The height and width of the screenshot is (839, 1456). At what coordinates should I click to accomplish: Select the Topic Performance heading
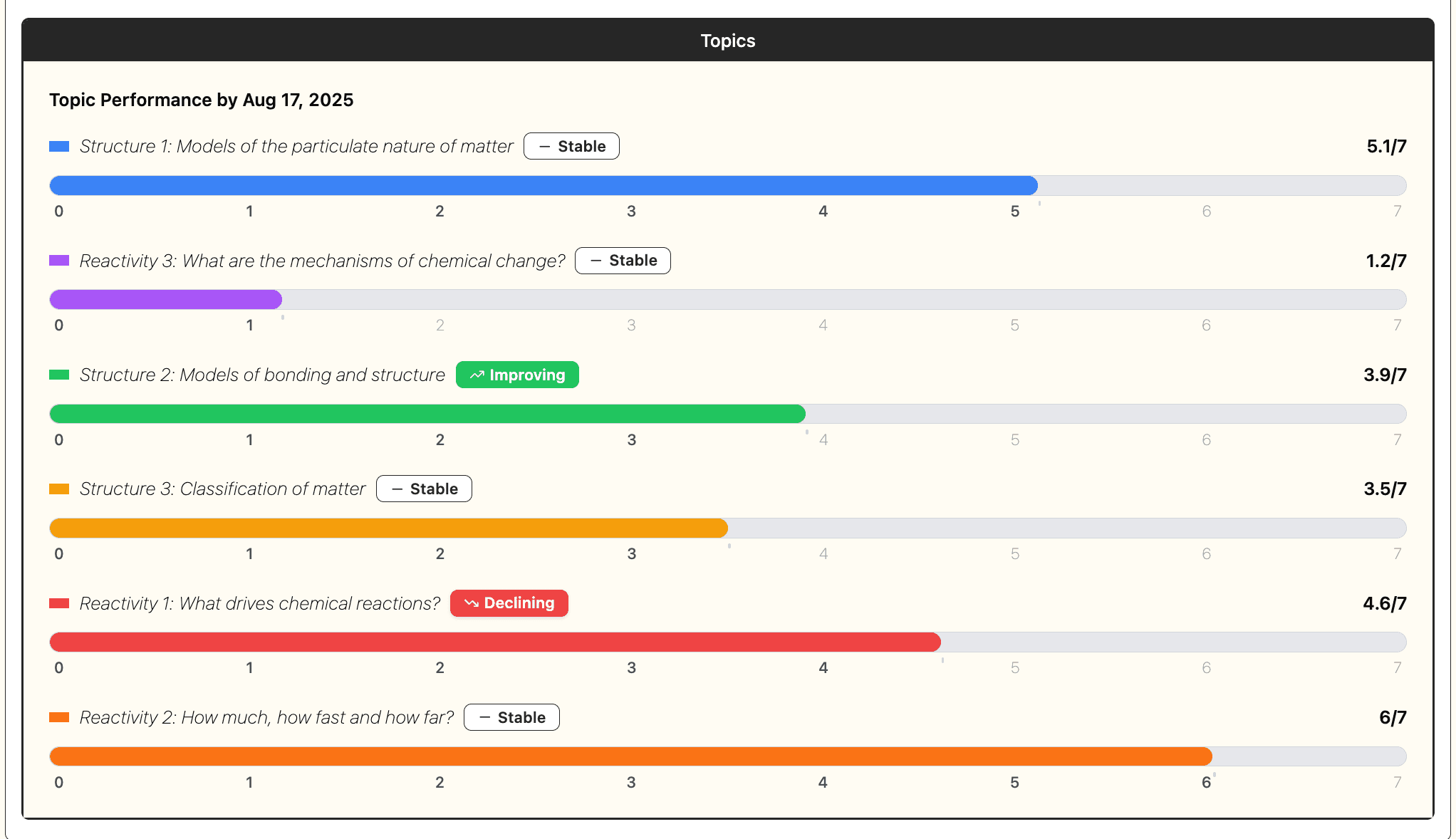(x=201, y=100)
